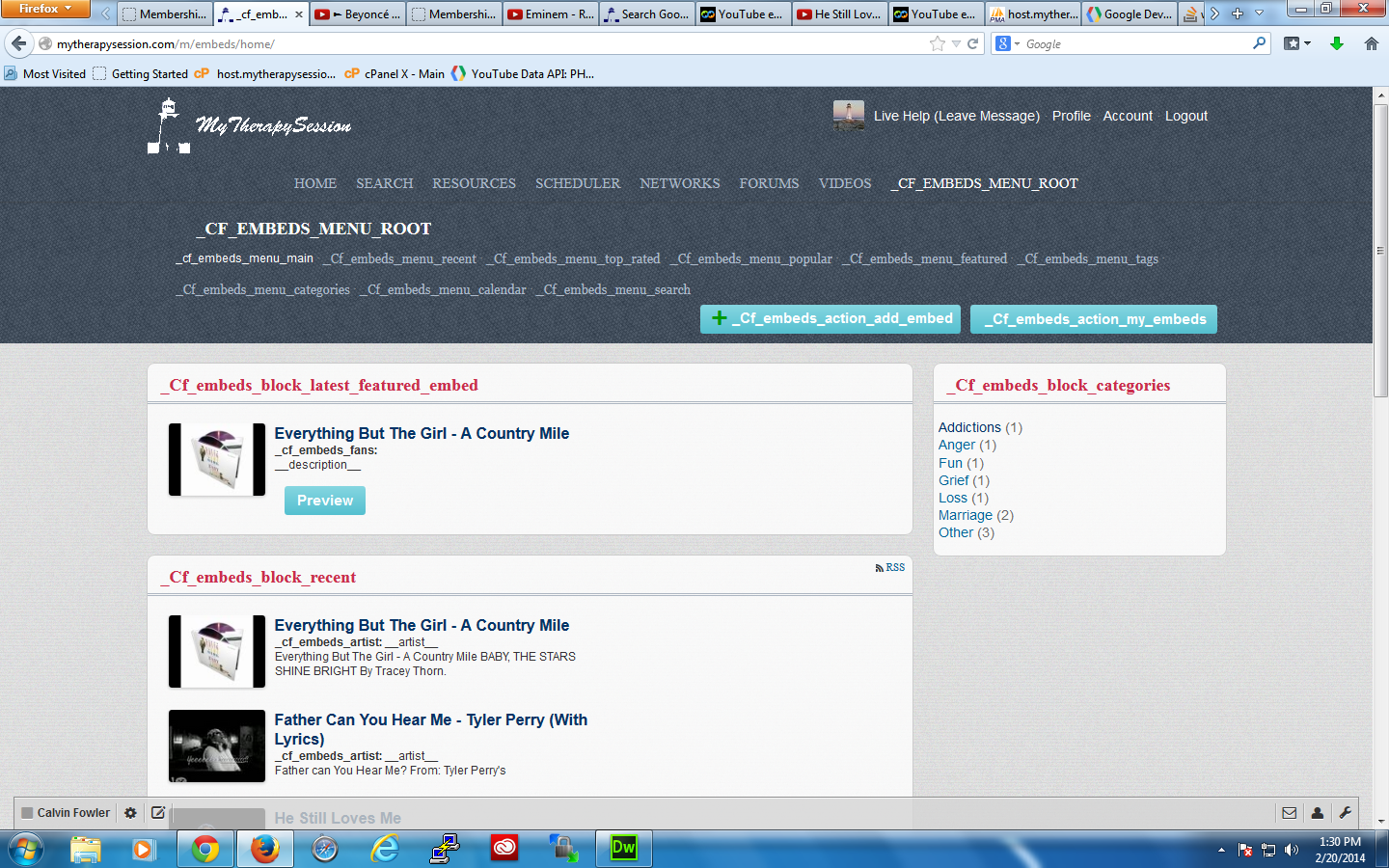Open the Grief category link

954,480
